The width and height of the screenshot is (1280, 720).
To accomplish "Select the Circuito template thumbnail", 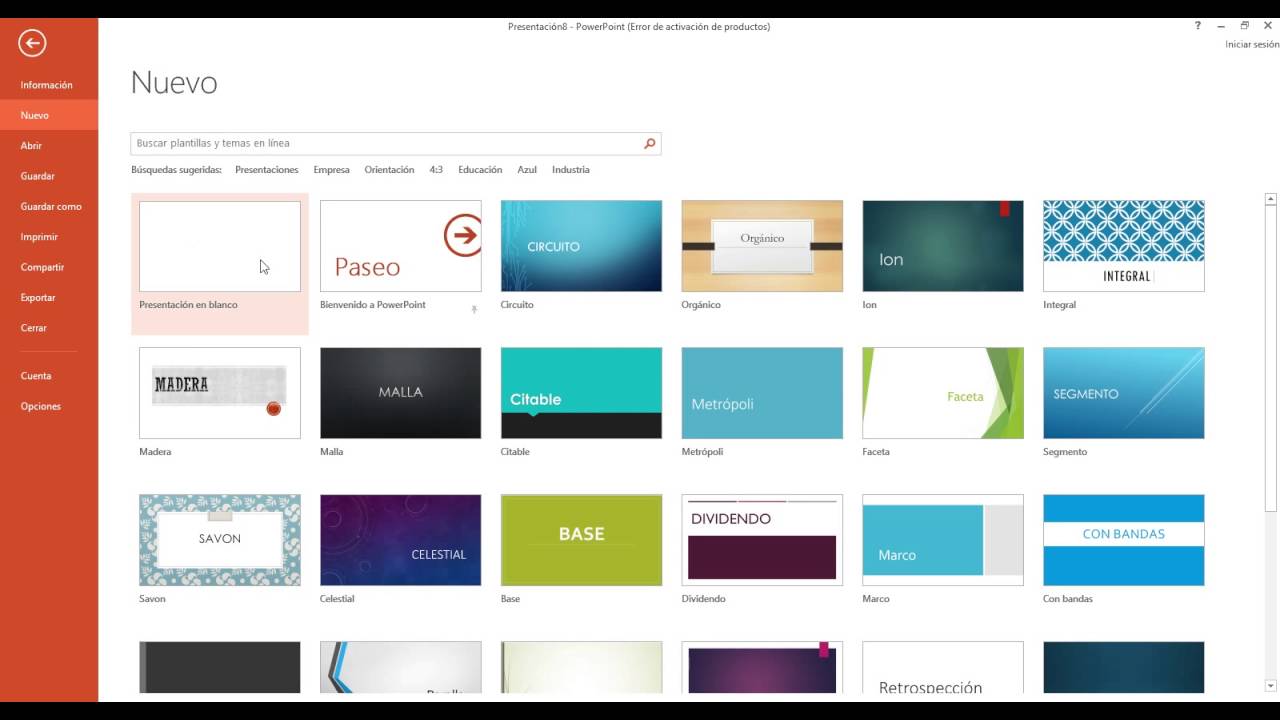I will coord(581,246).
